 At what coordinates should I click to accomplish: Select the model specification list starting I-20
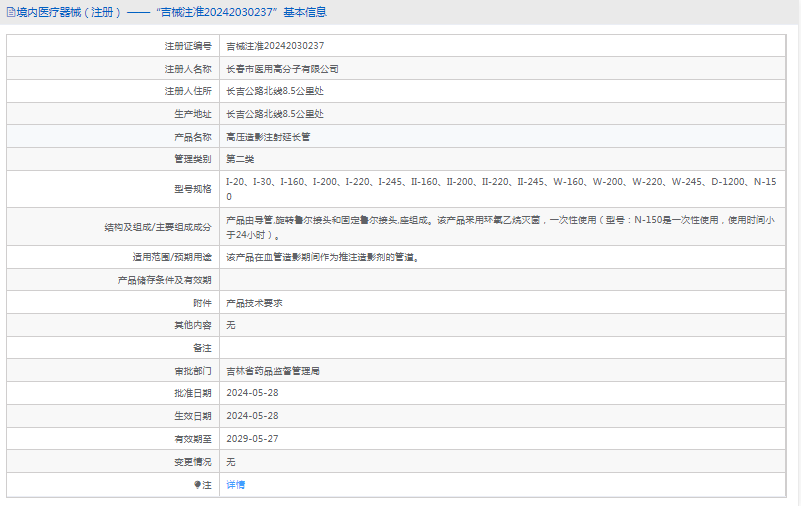(501, 189)
